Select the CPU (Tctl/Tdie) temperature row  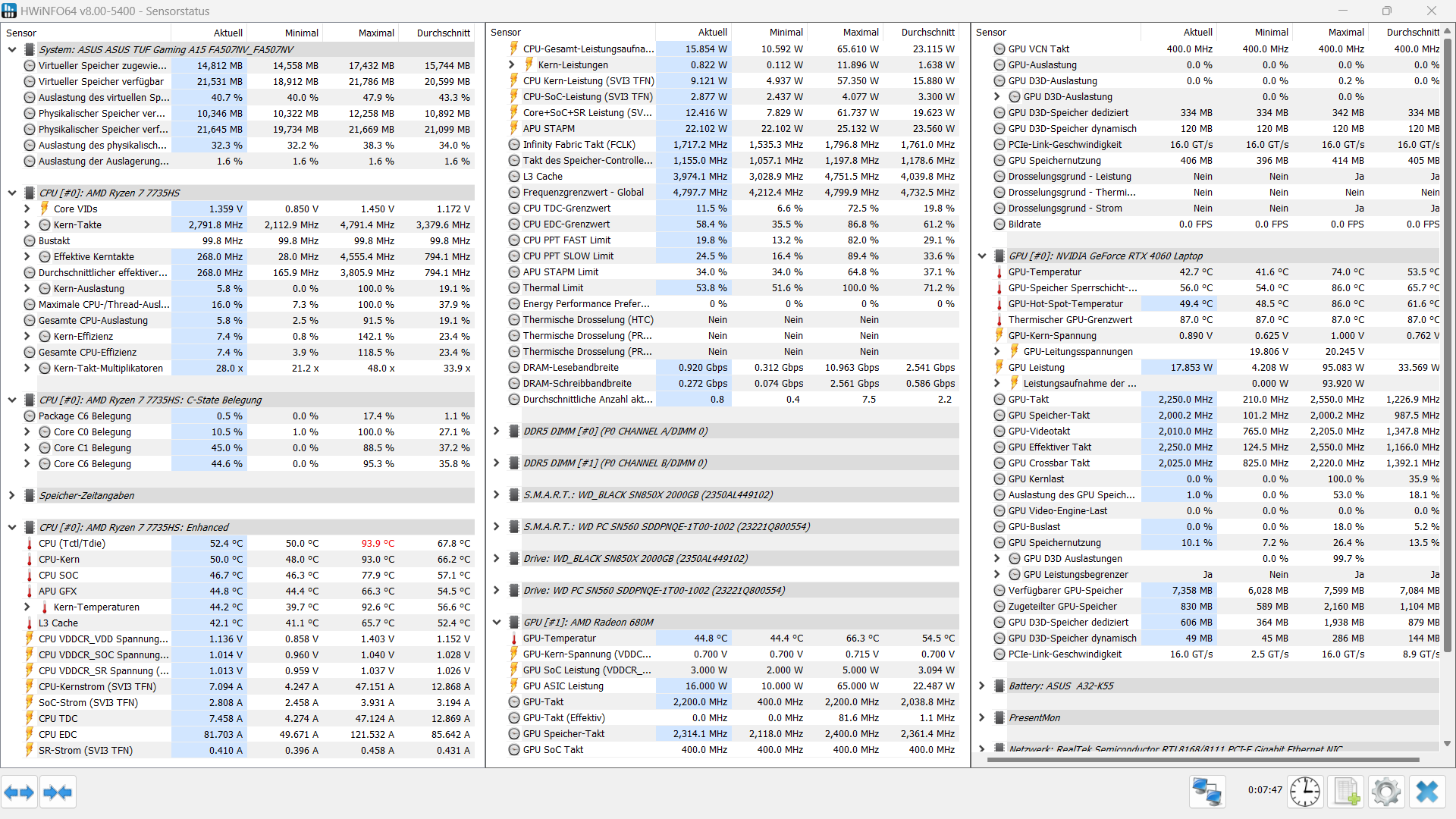(72, 543)
